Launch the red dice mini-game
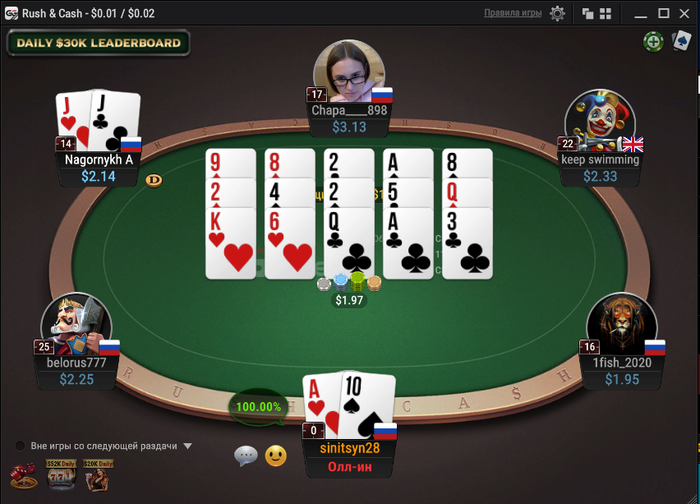This screenshot has height=504, width=700. pos(23,476)
